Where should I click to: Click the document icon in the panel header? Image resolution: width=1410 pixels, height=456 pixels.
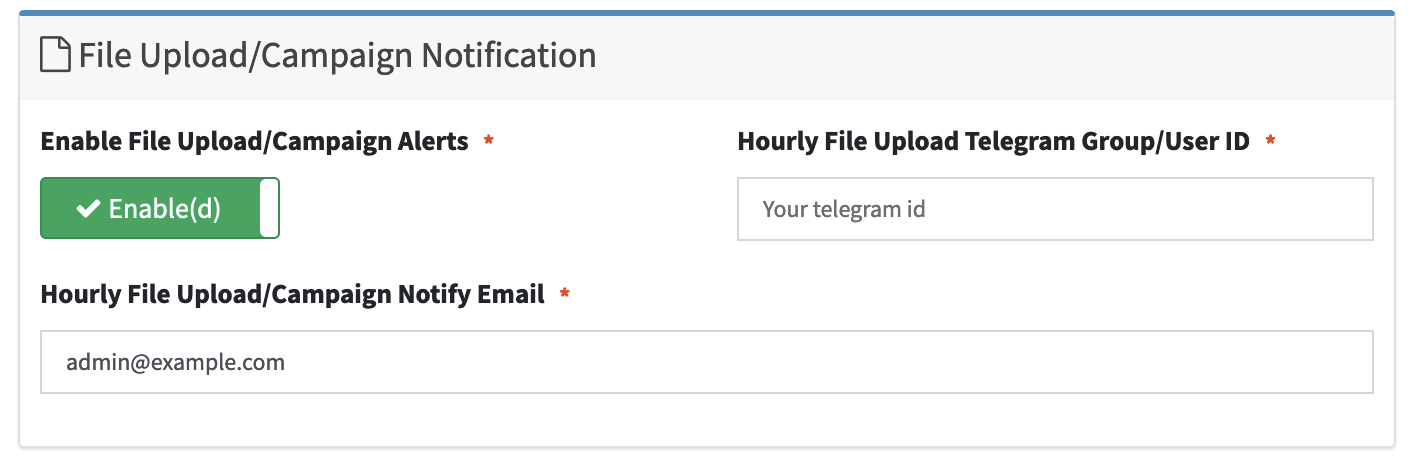pos(55,55)
